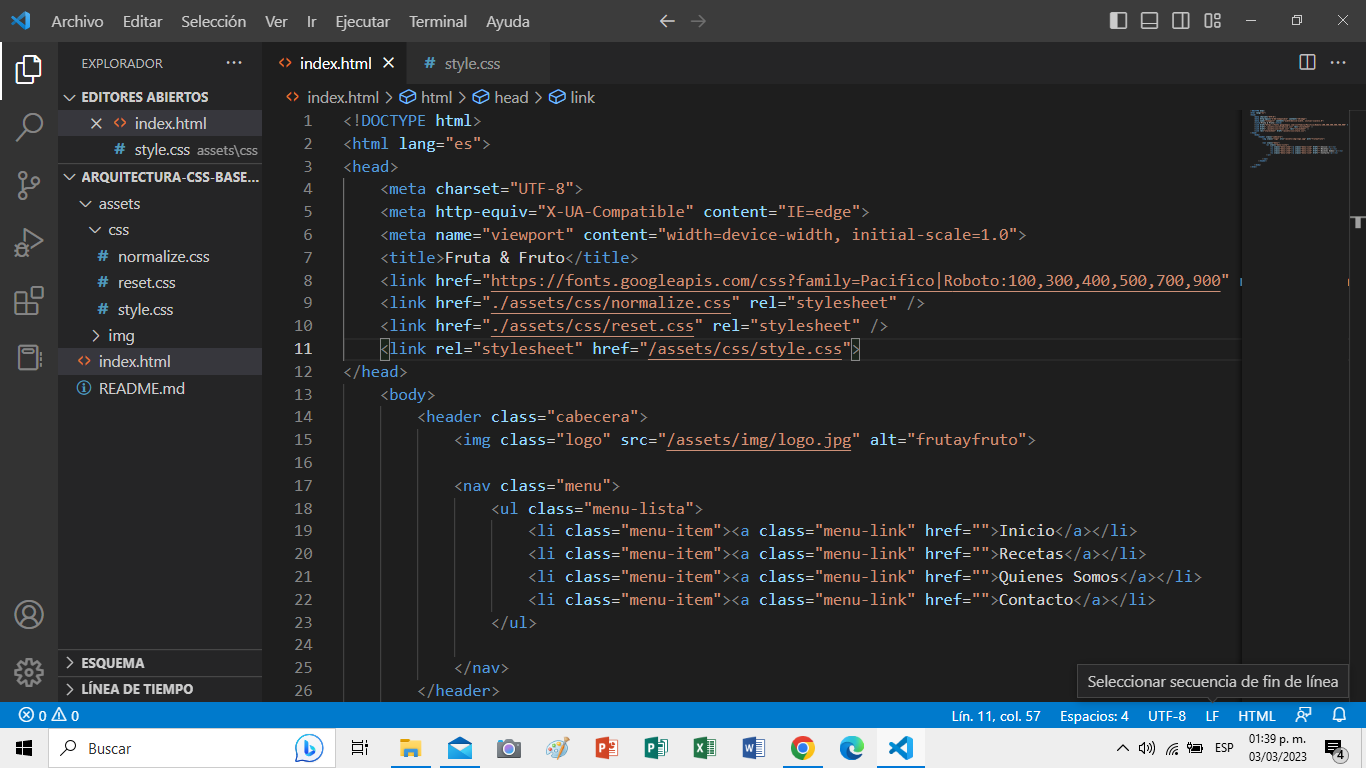Open Google Chrome from the taskbar
This screenshot has height=768, width=1366.
[x=802, y=748]
